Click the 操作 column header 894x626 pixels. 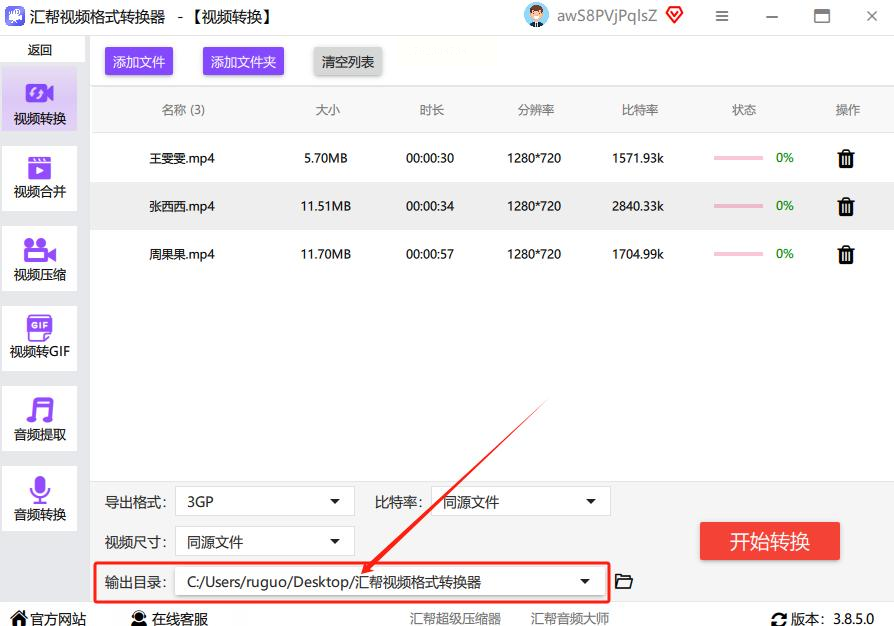pos(847,109)
